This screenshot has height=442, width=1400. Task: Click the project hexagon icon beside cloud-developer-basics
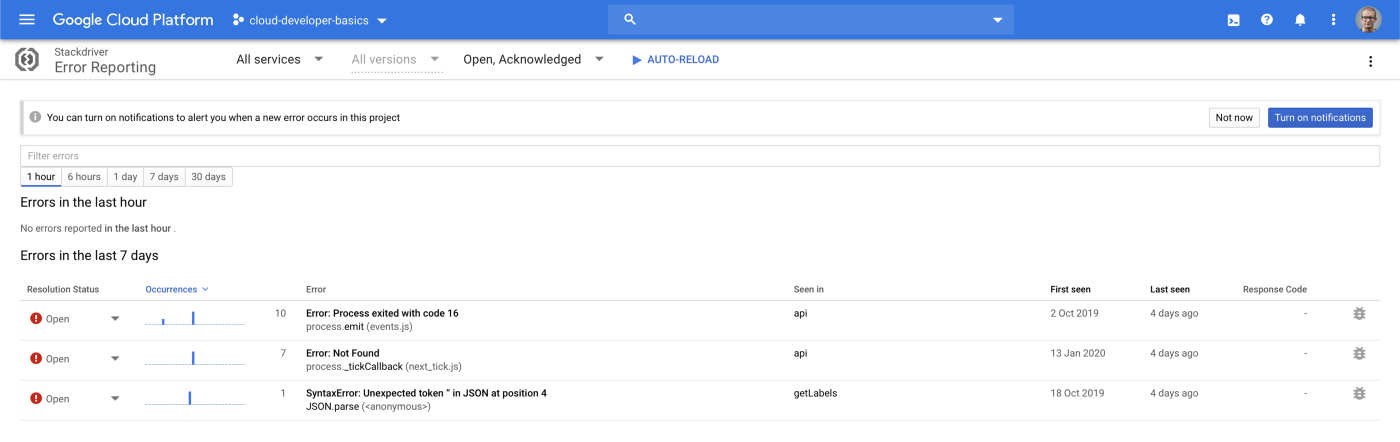pos(238,20)
